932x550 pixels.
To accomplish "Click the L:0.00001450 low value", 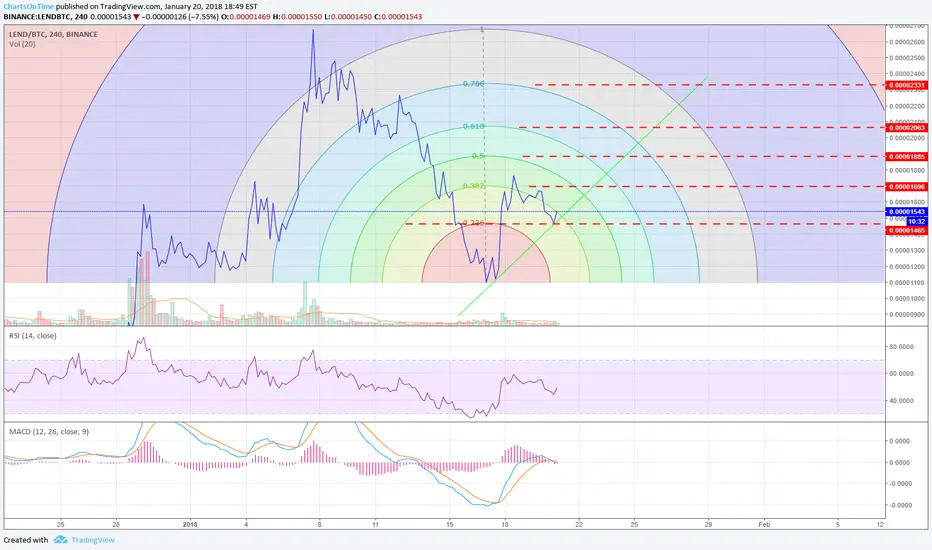I will [x=348, y=17].
